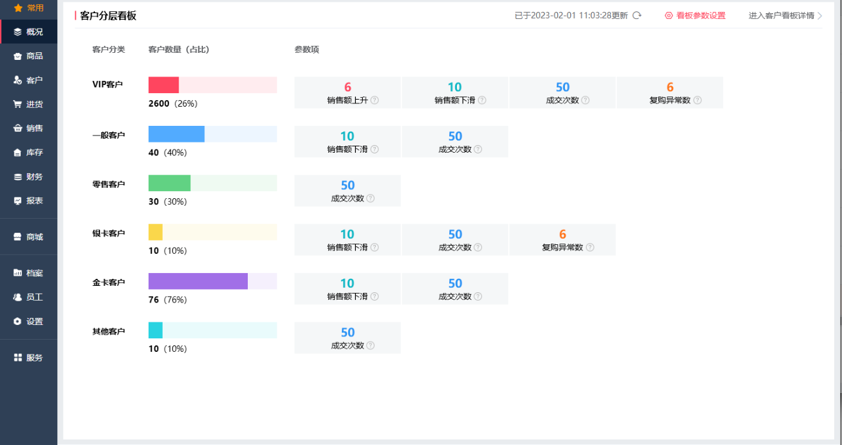This screenshot has height=445, width=842.
Task: Click help icon for 金卡客户 销售额下滑
Action: pos(375,296)
